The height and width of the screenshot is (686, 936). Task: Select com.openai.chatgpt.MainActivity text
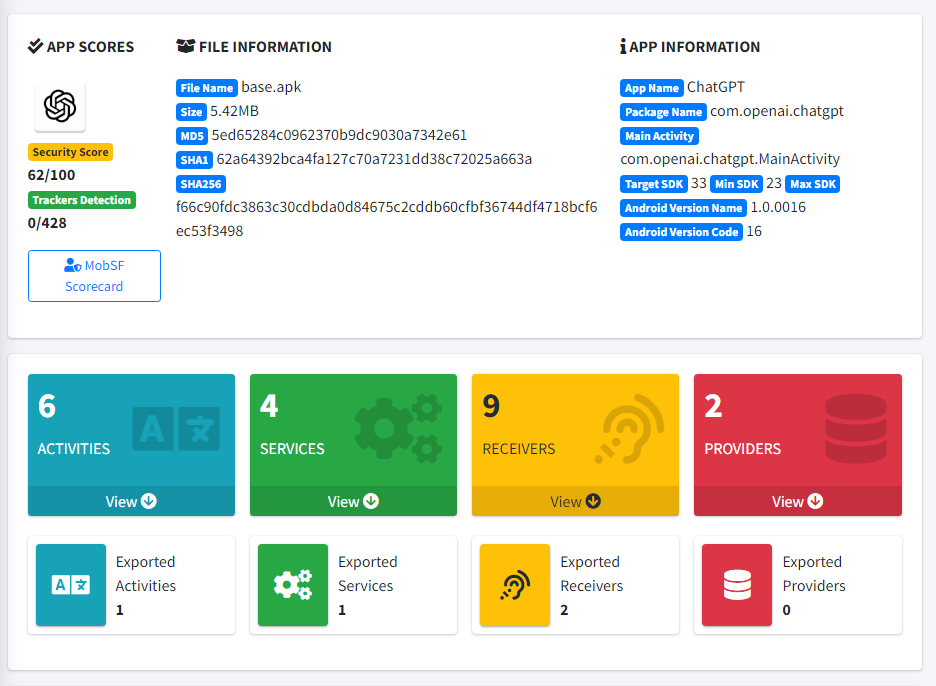point(730,159)
